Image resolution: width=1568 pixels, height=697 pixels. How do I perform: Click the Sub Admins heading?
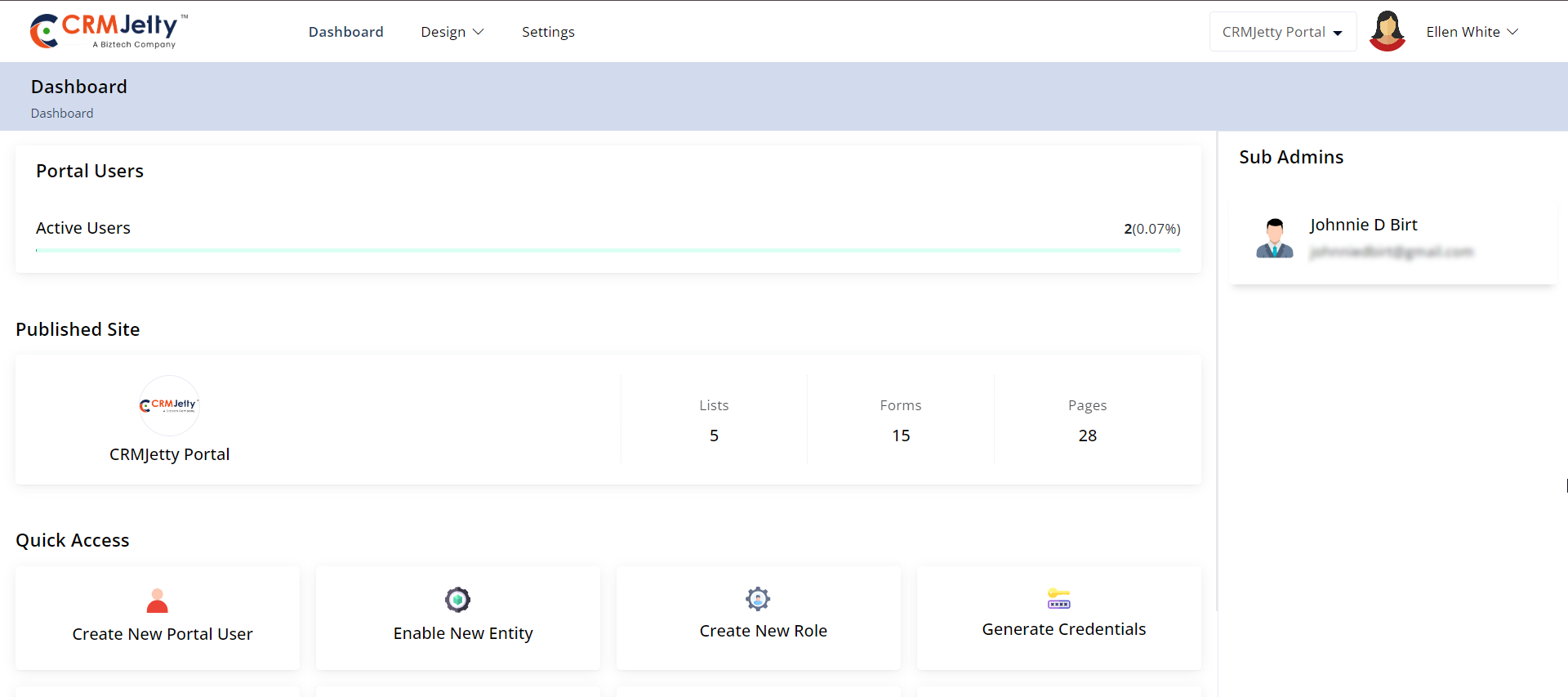pos(1291,157)
